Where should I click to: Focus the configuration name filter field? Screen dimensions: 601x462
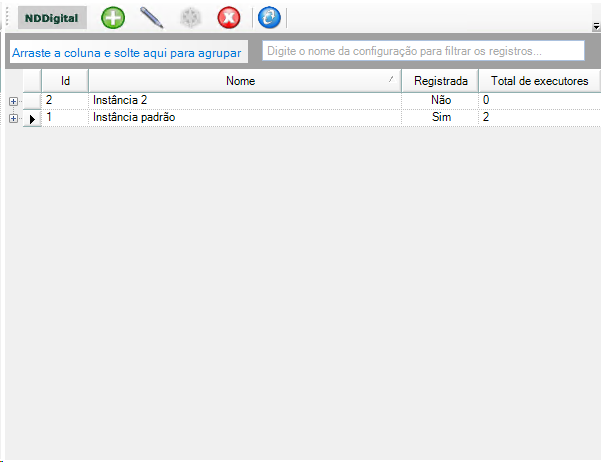pos(423,51)
